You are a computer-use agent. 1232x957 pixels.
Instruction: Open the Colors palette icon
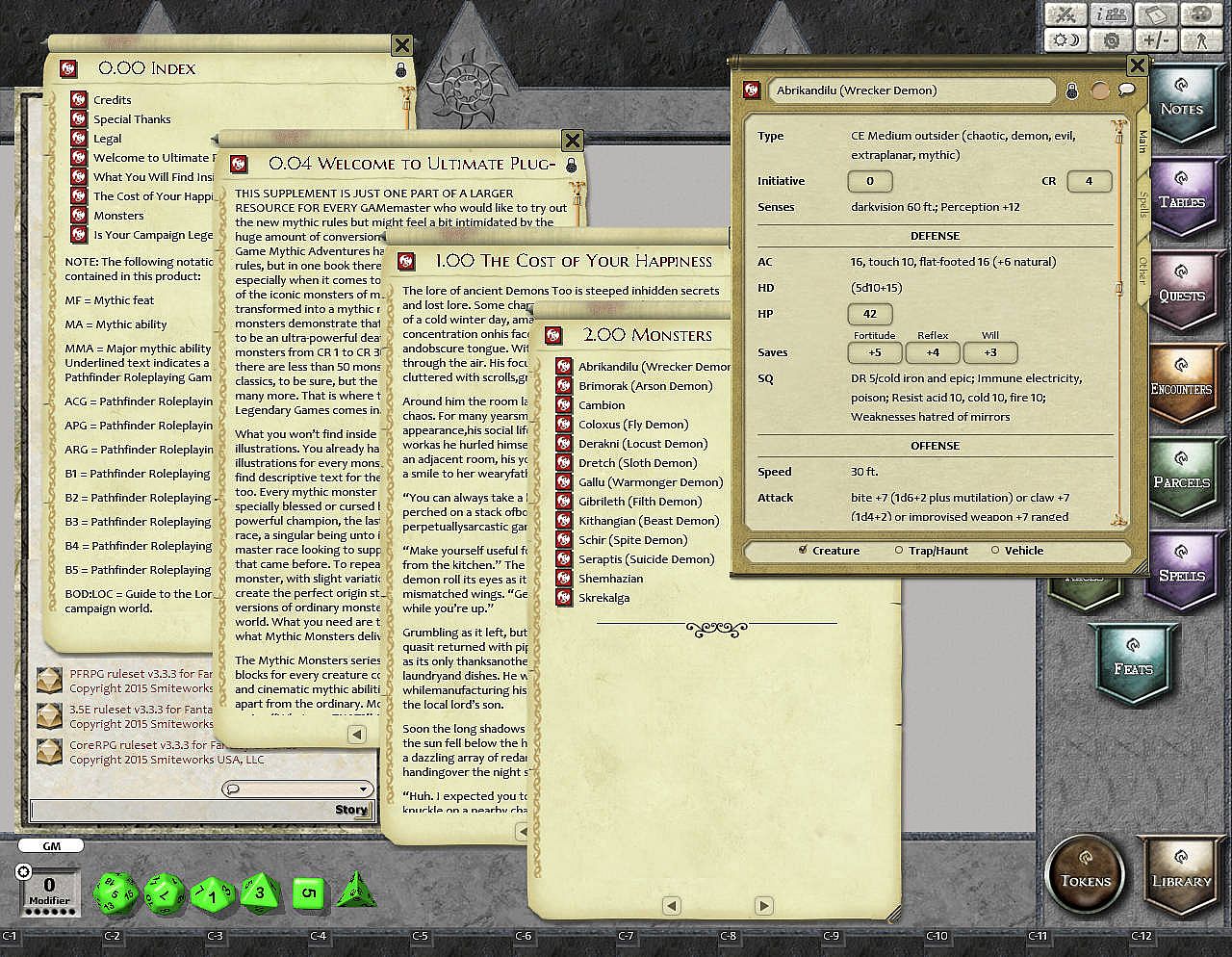pos(1199,14)
